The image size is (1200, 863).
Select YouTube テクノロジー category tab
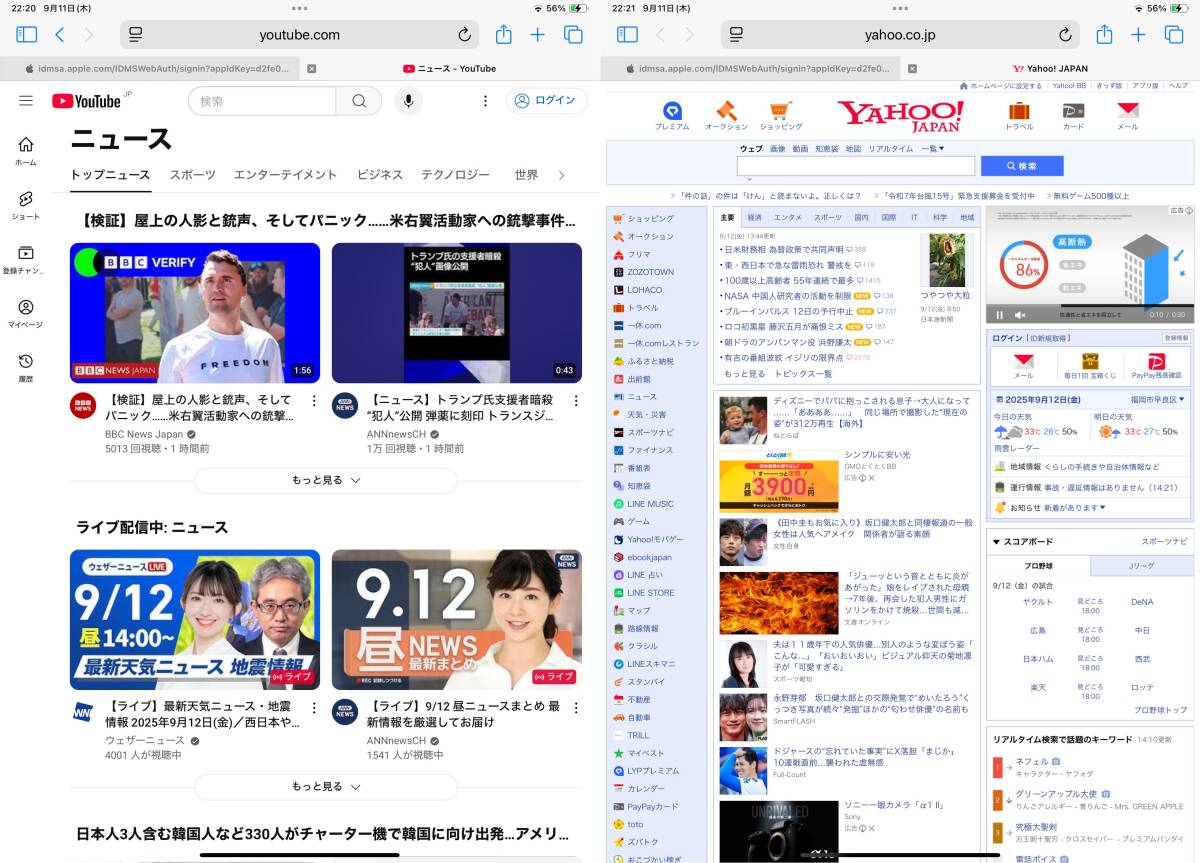pos(455,175)
